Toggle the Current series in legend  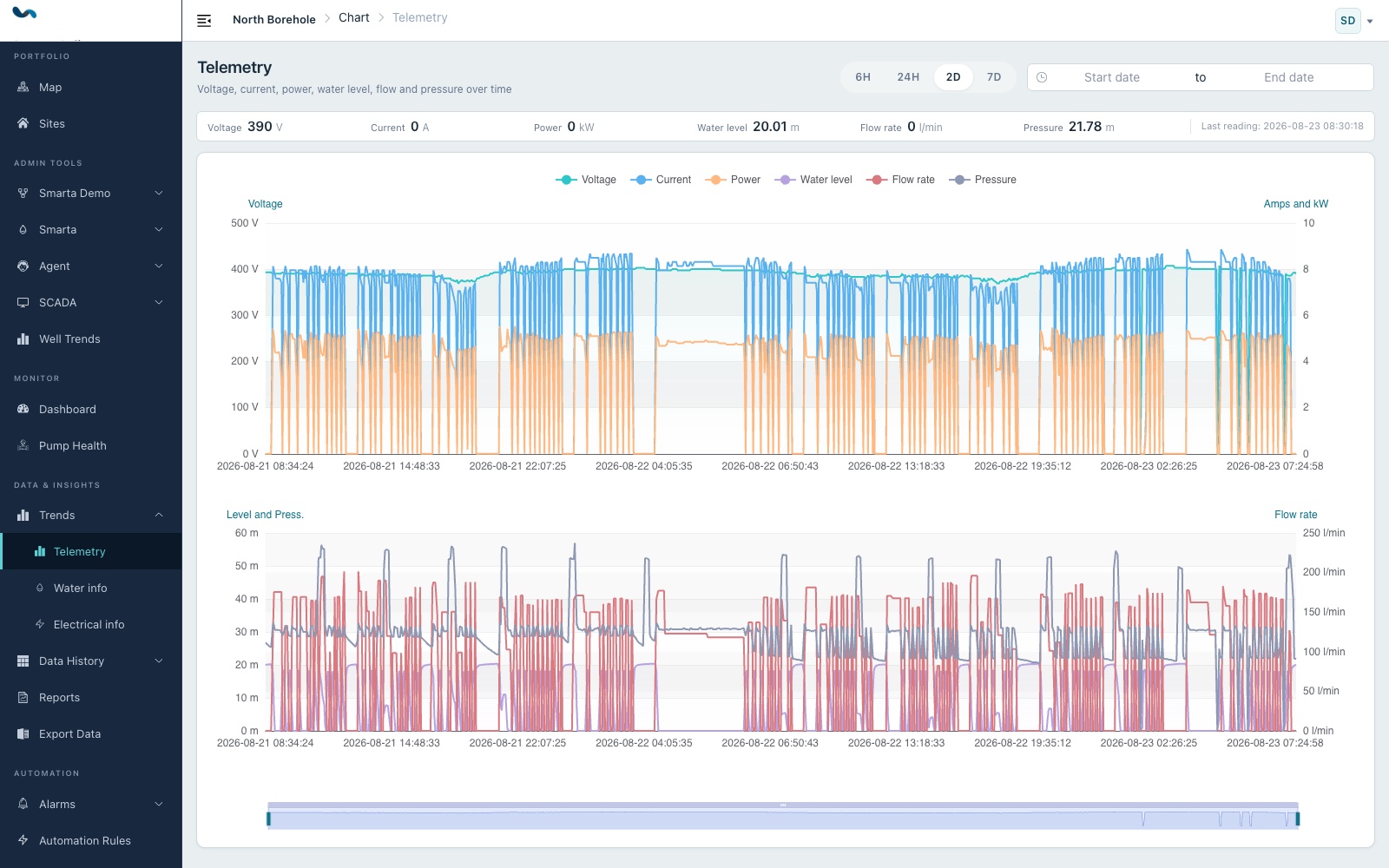(661, 180)
